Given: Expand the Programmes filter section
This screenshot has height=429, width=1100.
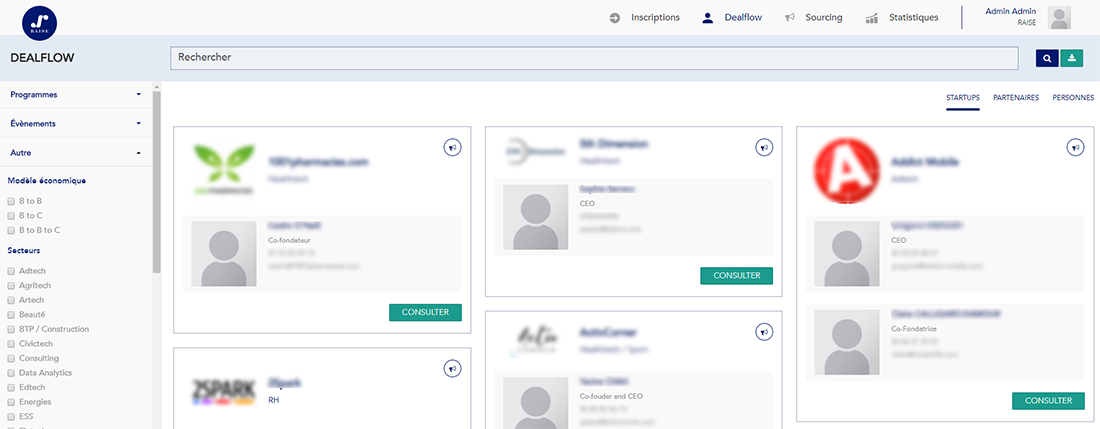Looking at the screenshot, I should pos(75,95).
